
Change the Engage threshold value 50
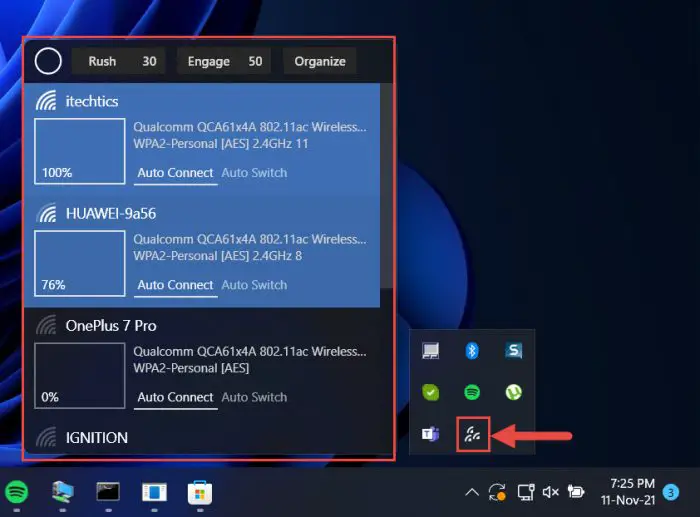[255, 61]
